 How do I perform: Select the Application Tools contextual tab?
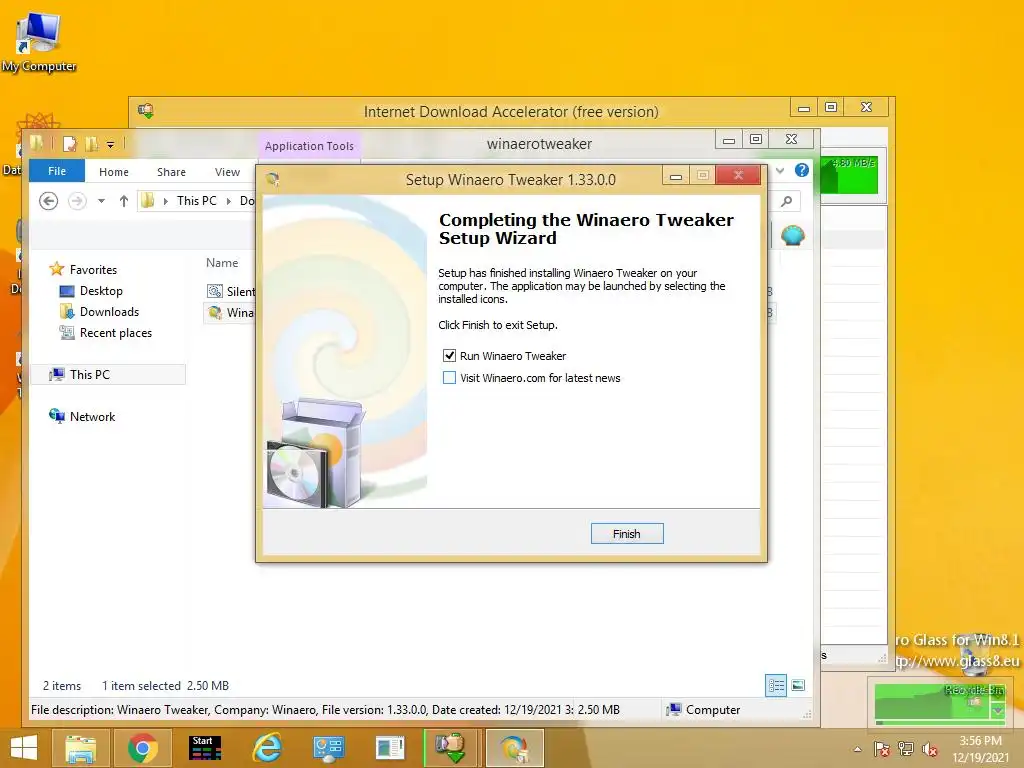coord(309,146)
